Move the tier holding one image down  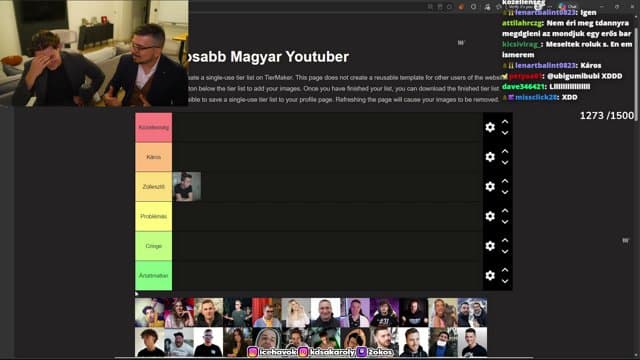coord(505,192)
